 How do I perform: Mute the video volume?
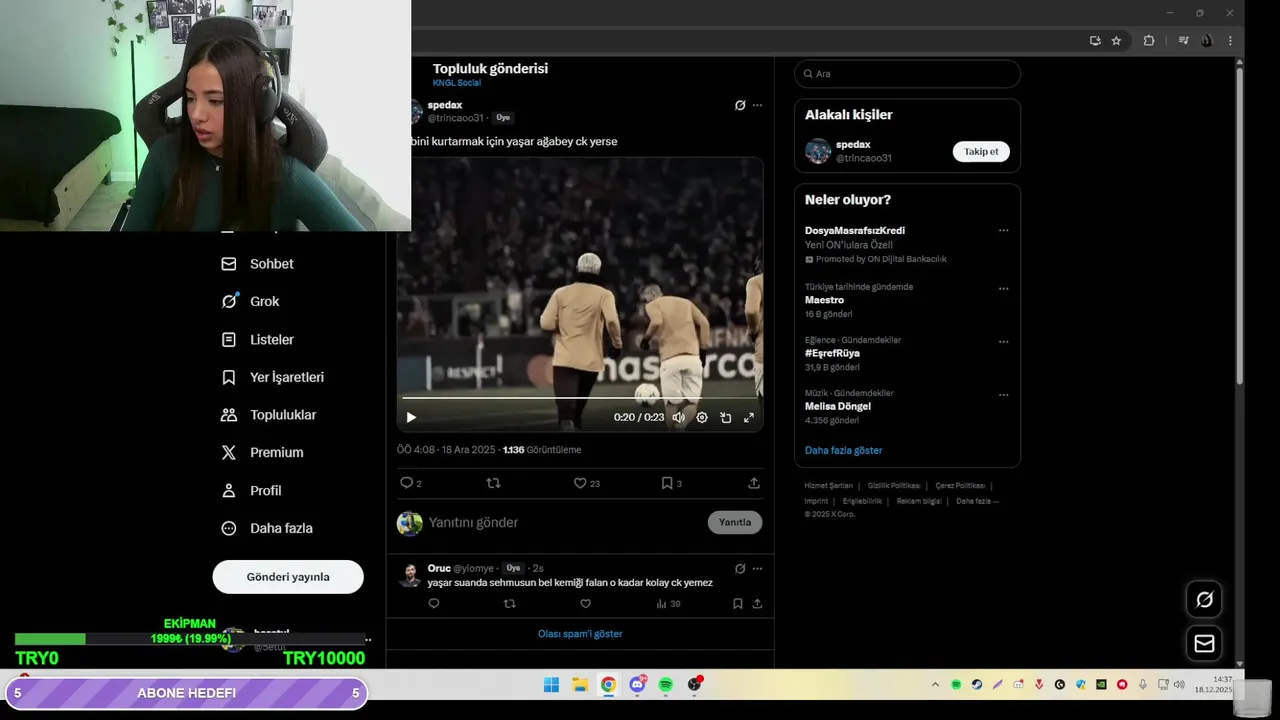tap(678, 417)
